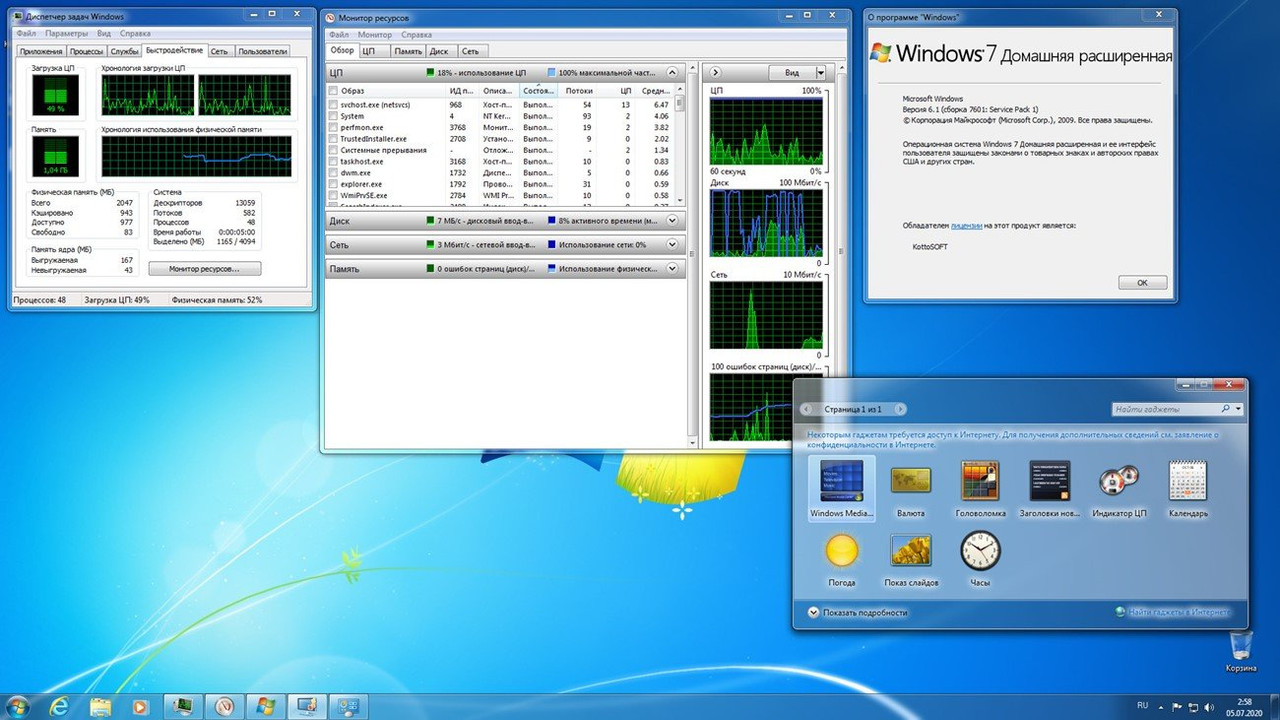
Task: Select the Индикатор ЦП gadget
Action: 1119,488
